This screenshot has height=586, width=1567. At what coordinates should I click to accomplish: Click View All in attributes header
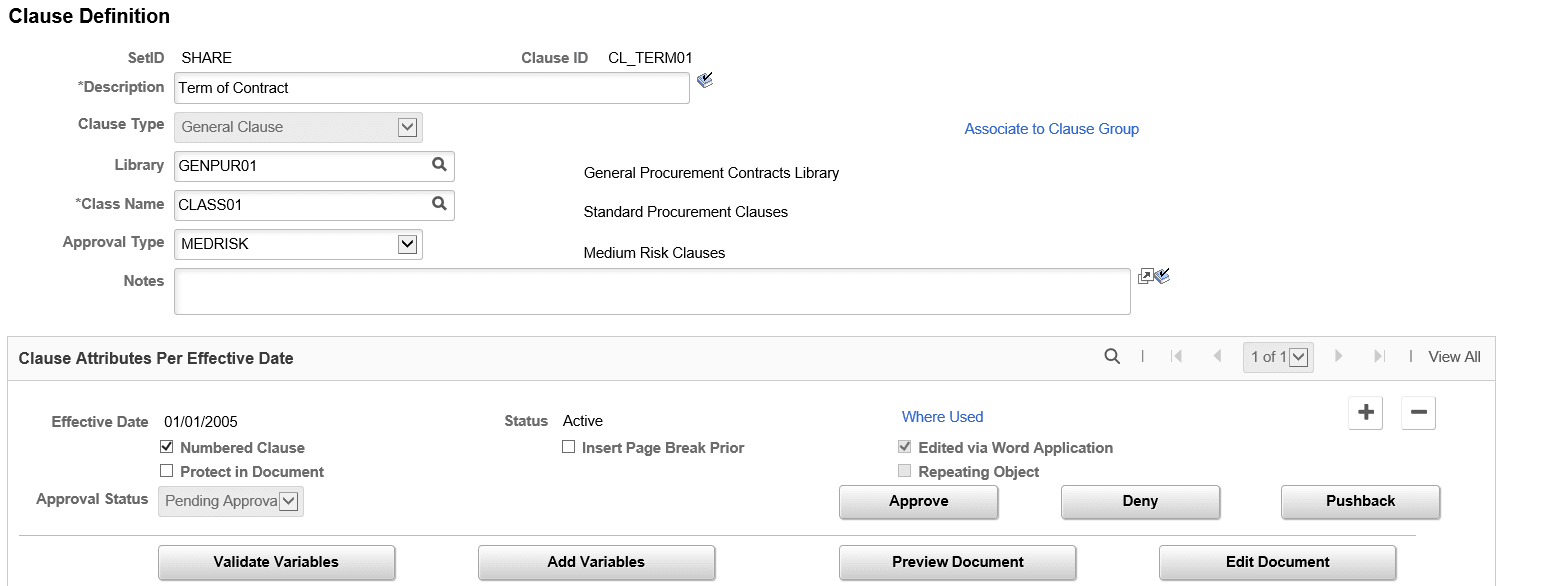1454,357
